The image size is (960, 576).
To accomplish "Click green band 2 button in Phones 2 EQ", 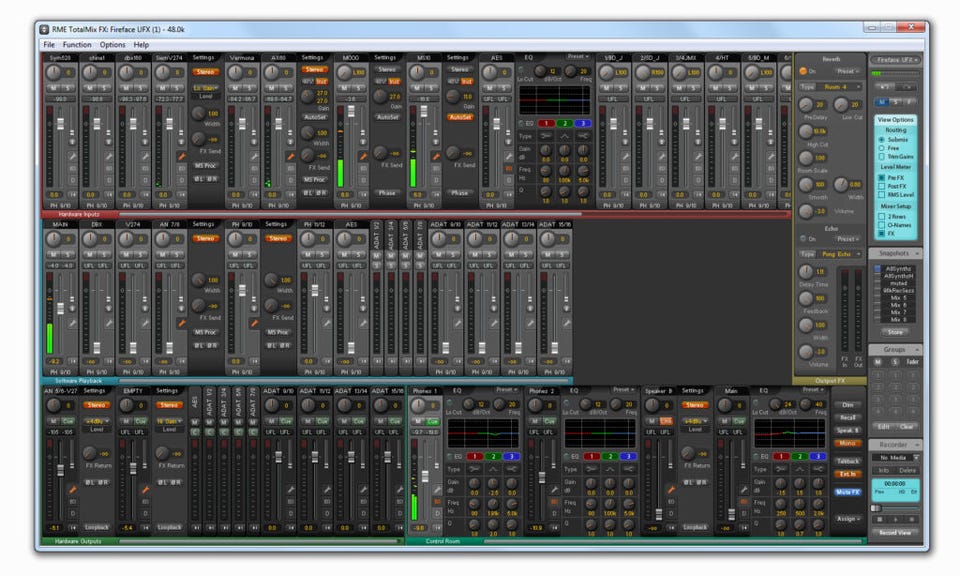I will 610,457.
